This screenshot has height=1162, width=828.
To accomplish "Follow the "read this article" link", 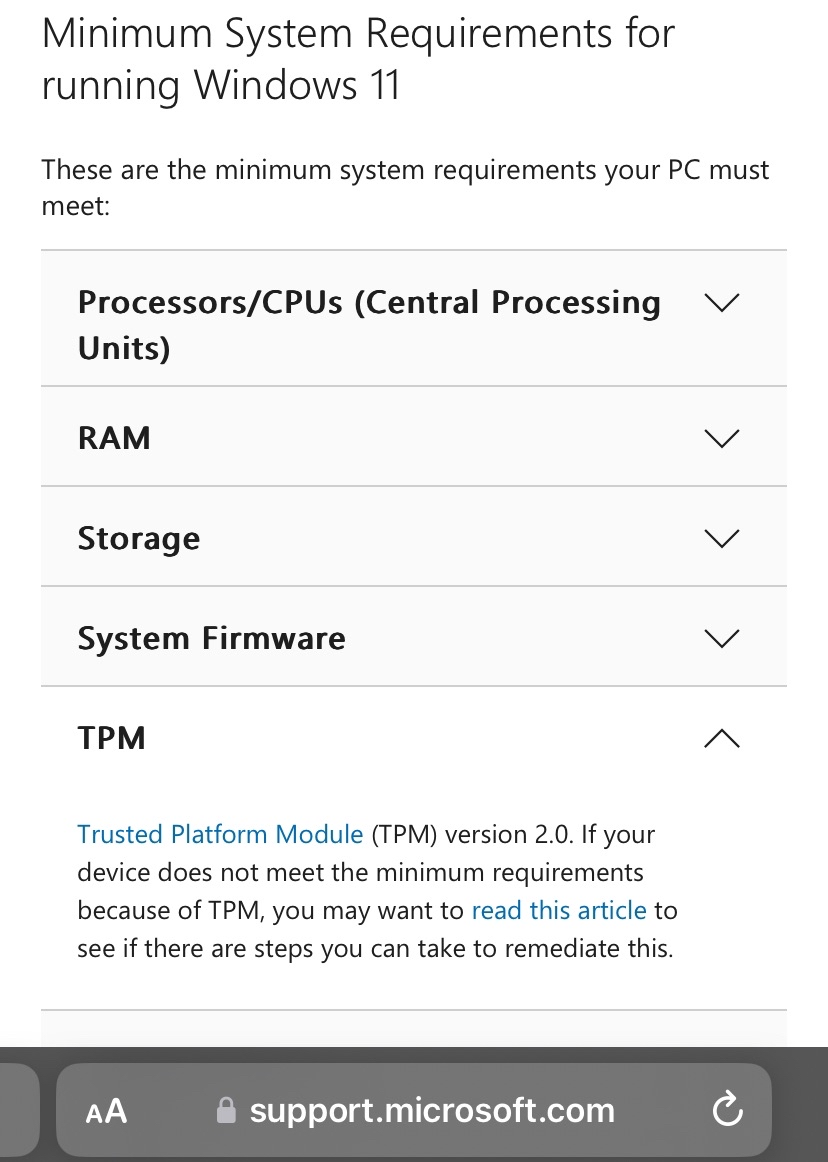I will tap(559, 910).
